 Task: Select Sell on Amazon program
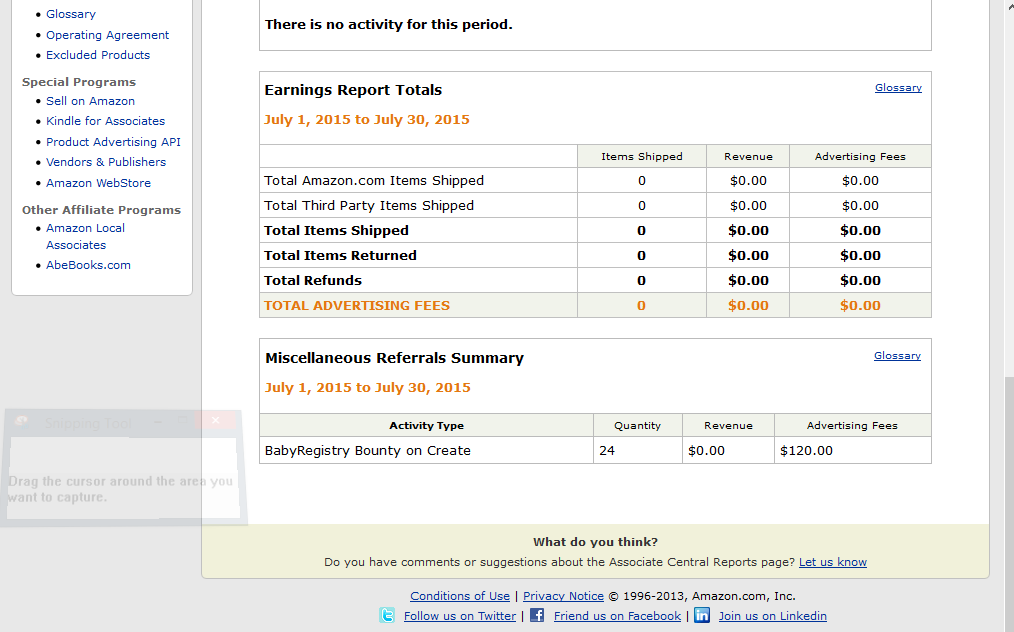pos(90,101)
